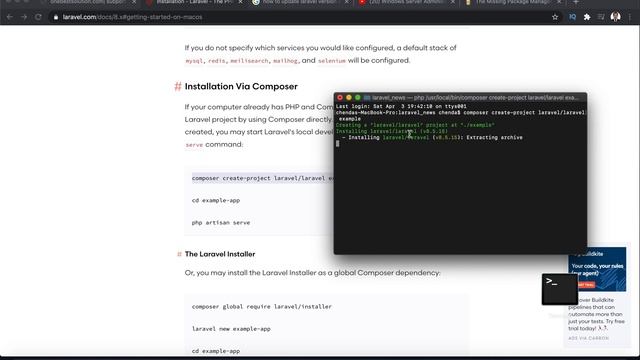The image size is (640, 360).
Task: Close the 'how to update laravel version' tab
Action: [347, 2]
